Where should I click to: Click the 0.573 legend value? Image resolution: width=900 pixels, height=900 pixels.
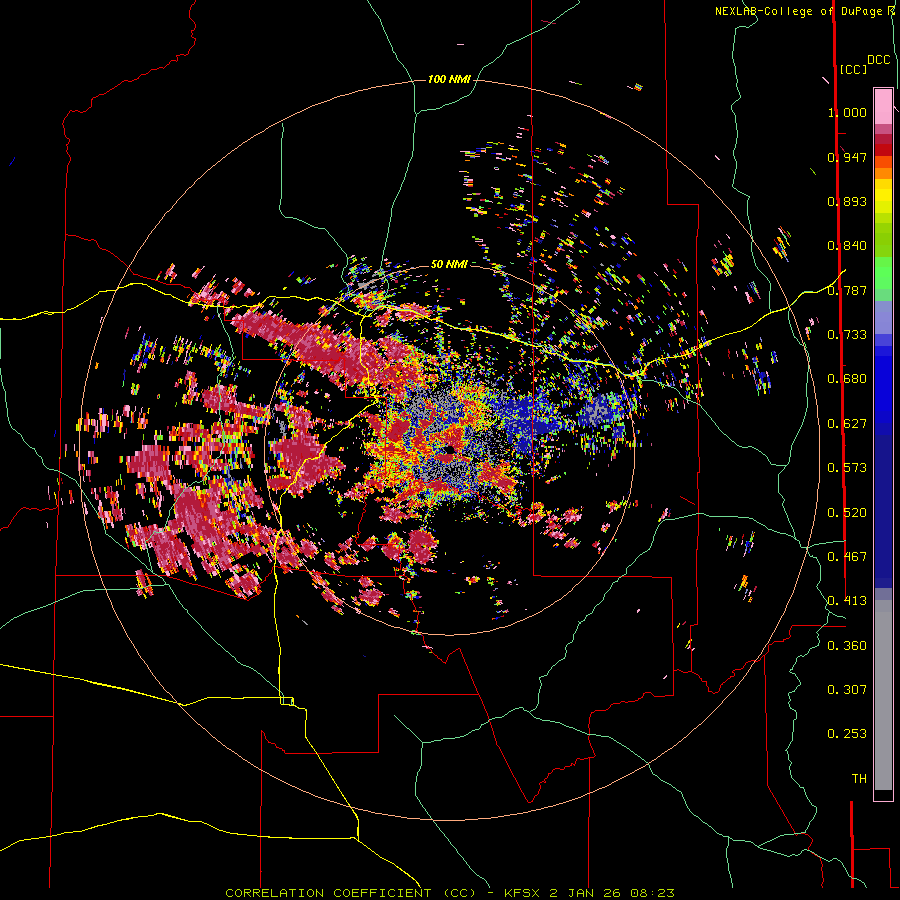click(847, 468)
